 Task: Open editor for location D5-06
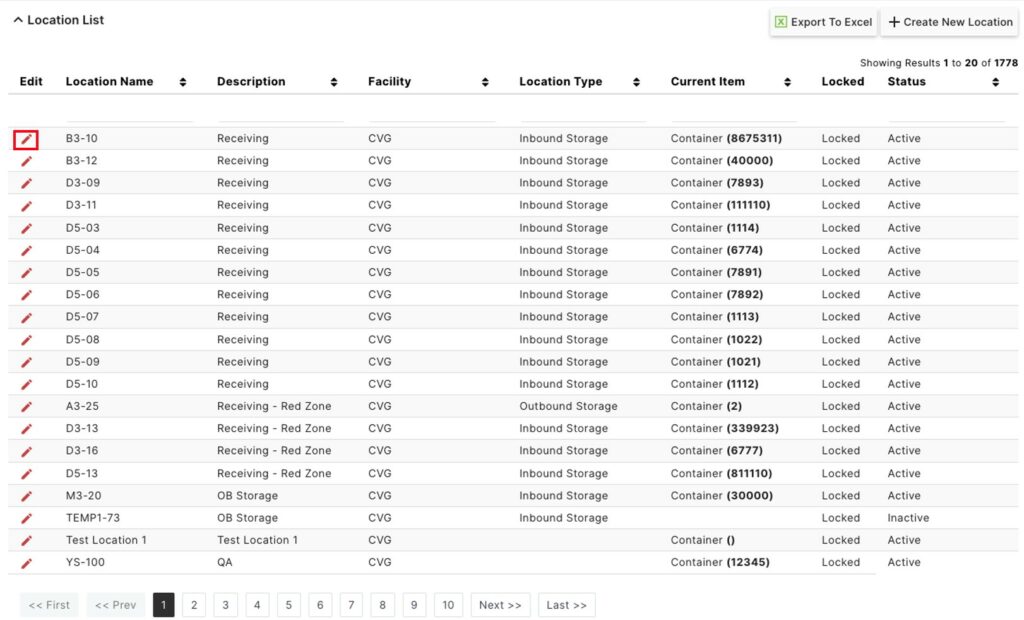click(26, 295)
